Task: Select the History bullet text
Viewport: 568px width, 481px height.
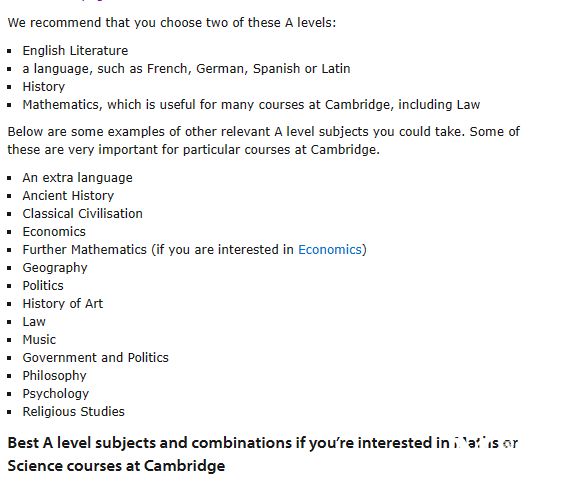Action: [43, 87]
